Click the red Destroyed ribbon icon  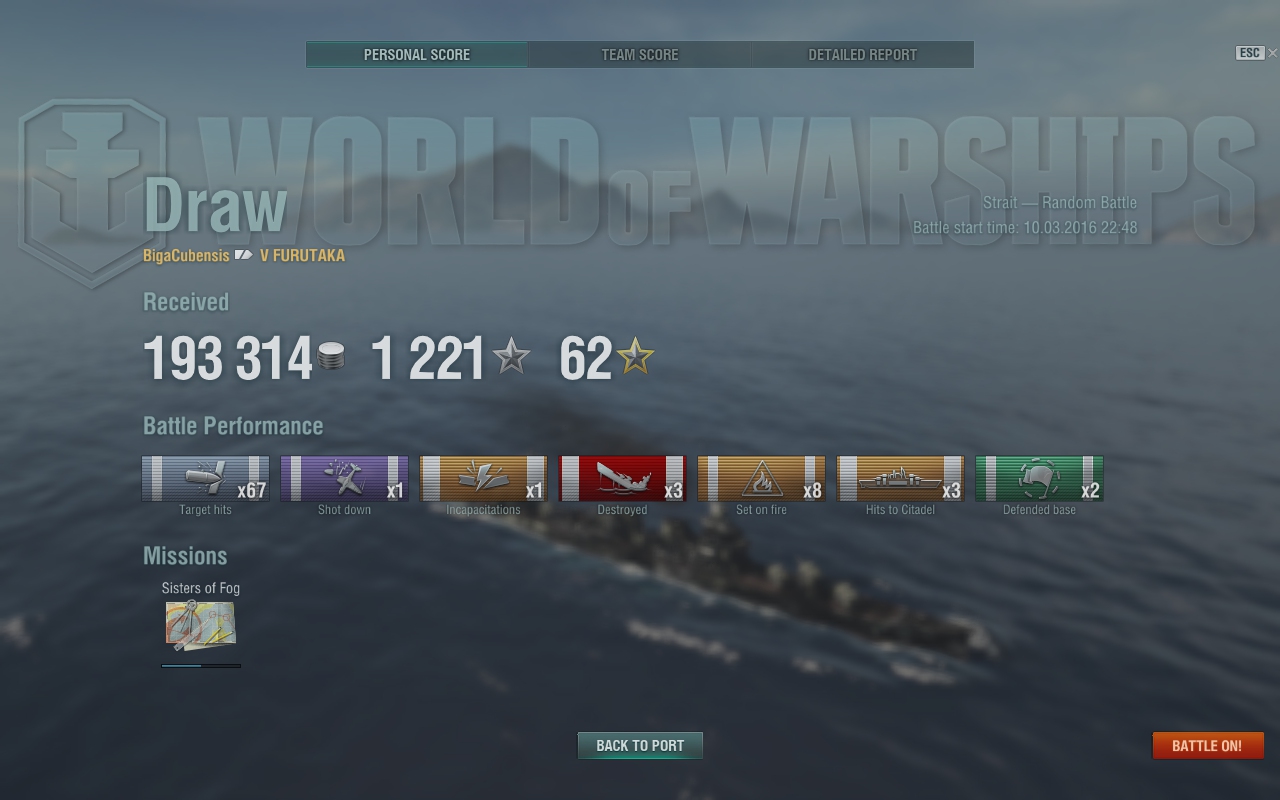(x=622, y=478)
